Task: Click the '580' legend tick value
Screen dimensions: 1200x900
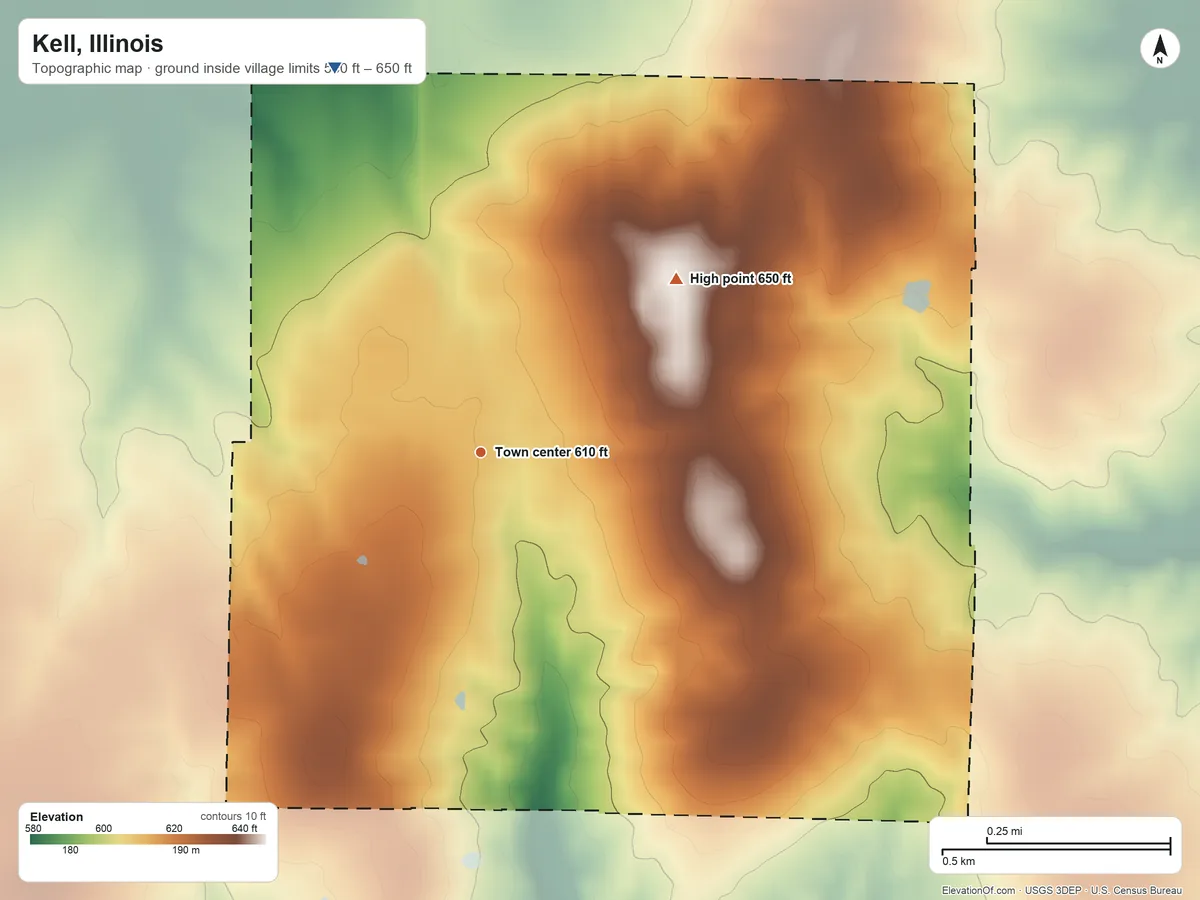Action: click(x=33, y=828)
